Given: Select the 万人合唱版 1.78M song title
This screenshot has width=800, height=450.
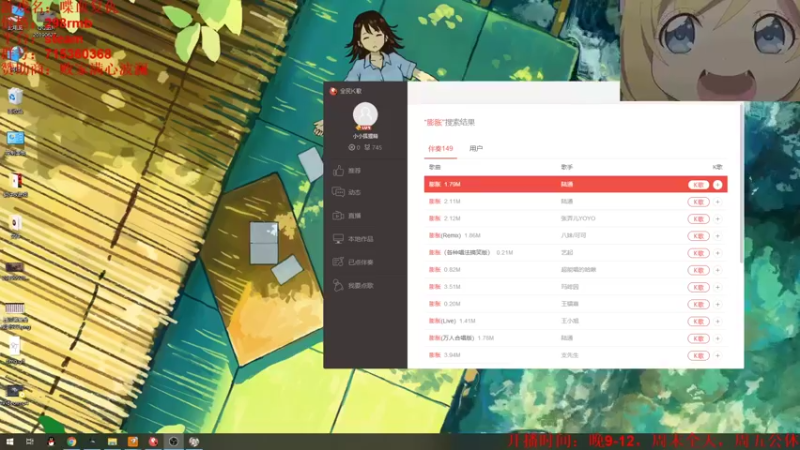Looking at the screenshot, I should (451, 338).
